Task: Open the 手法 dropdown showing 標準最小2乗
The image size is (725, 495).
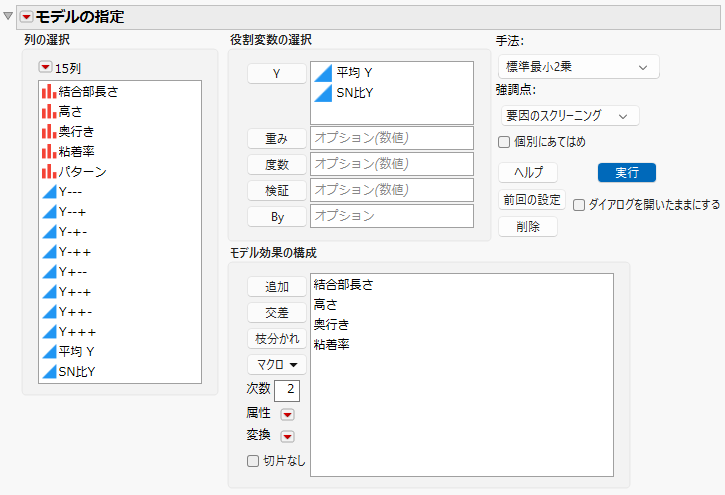Action: coord(578,67)
